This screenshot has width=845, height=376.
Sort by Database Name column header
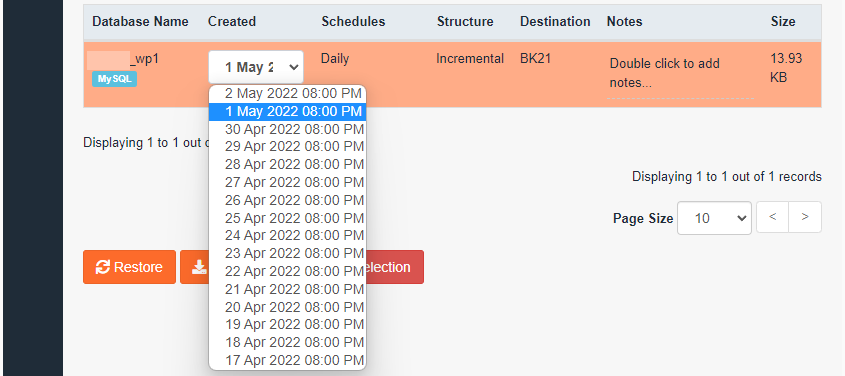point(140,22)
